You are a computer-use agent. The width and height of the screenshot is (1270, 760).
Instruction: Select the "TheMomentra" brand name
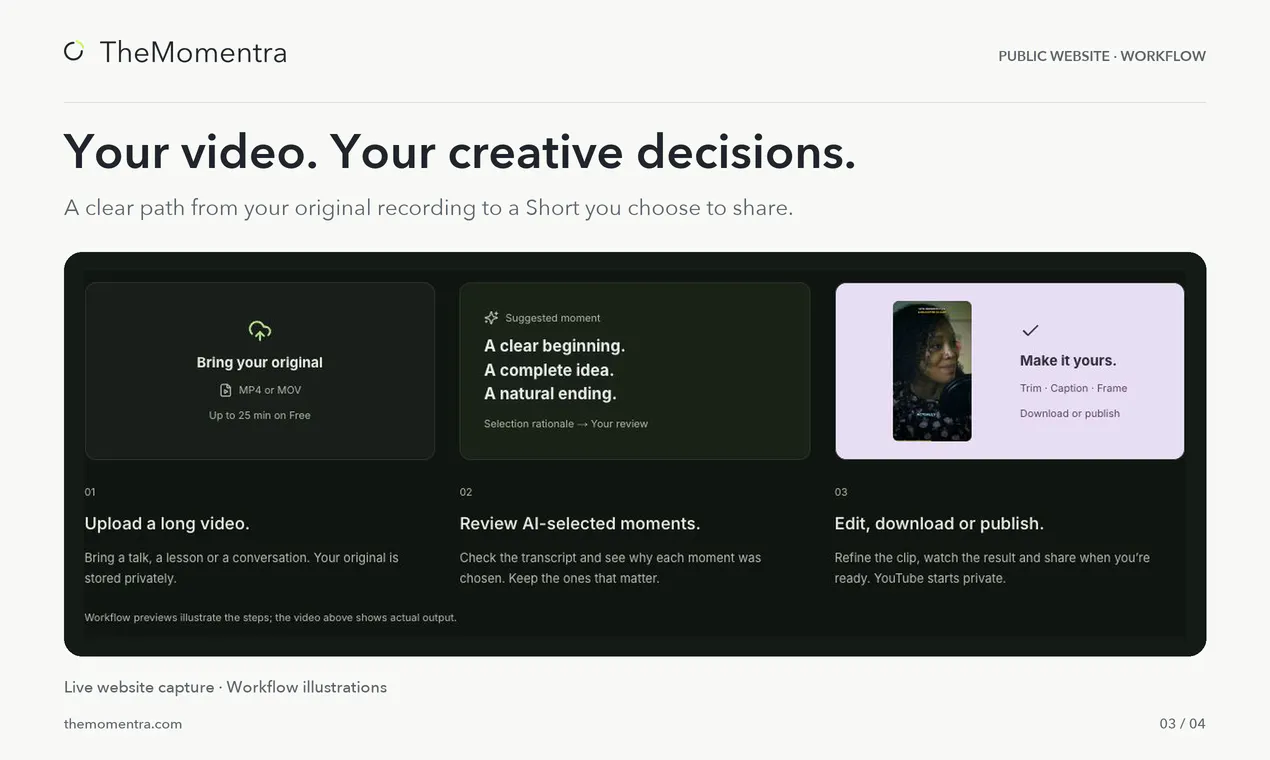click(194, 52)
